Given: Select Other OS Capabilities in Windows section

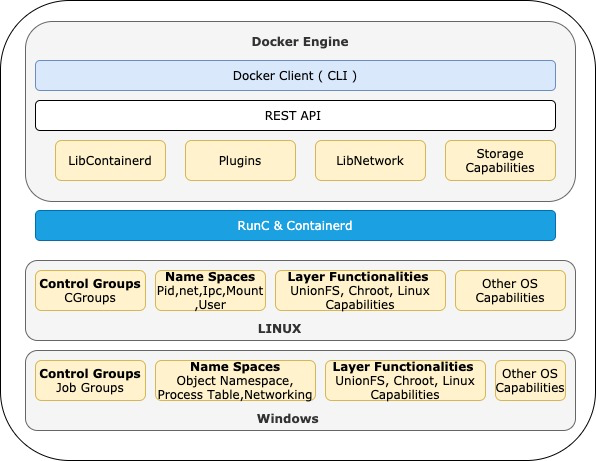Looking at the screenshot, I should (x=530, y=380).
